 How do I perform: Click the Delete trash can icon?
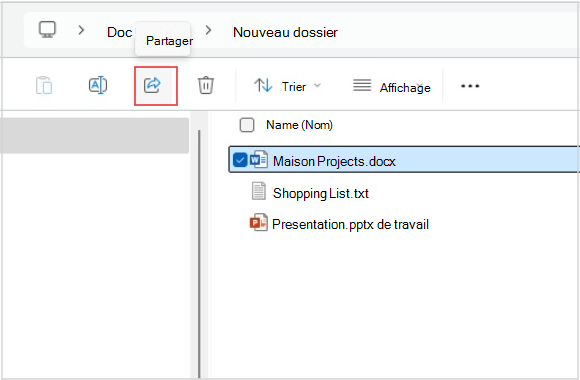coord(206,85)
